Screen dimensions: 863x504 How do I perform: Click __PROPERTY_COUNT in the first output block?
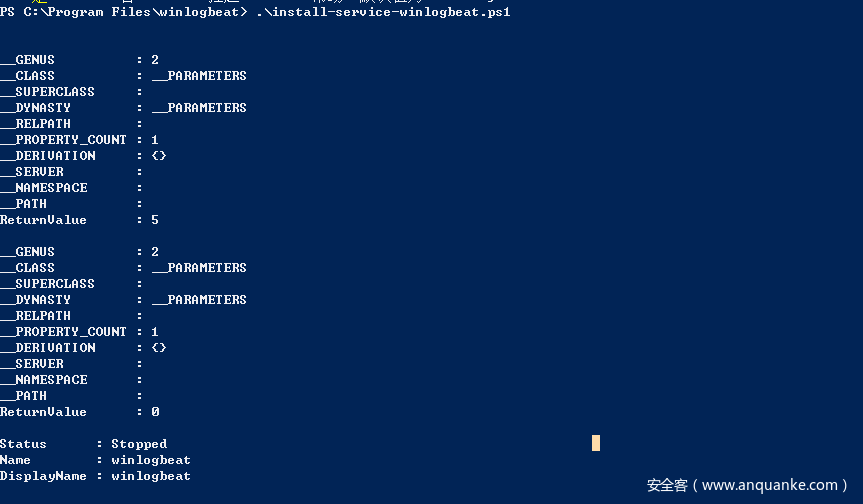click(64, 140)
